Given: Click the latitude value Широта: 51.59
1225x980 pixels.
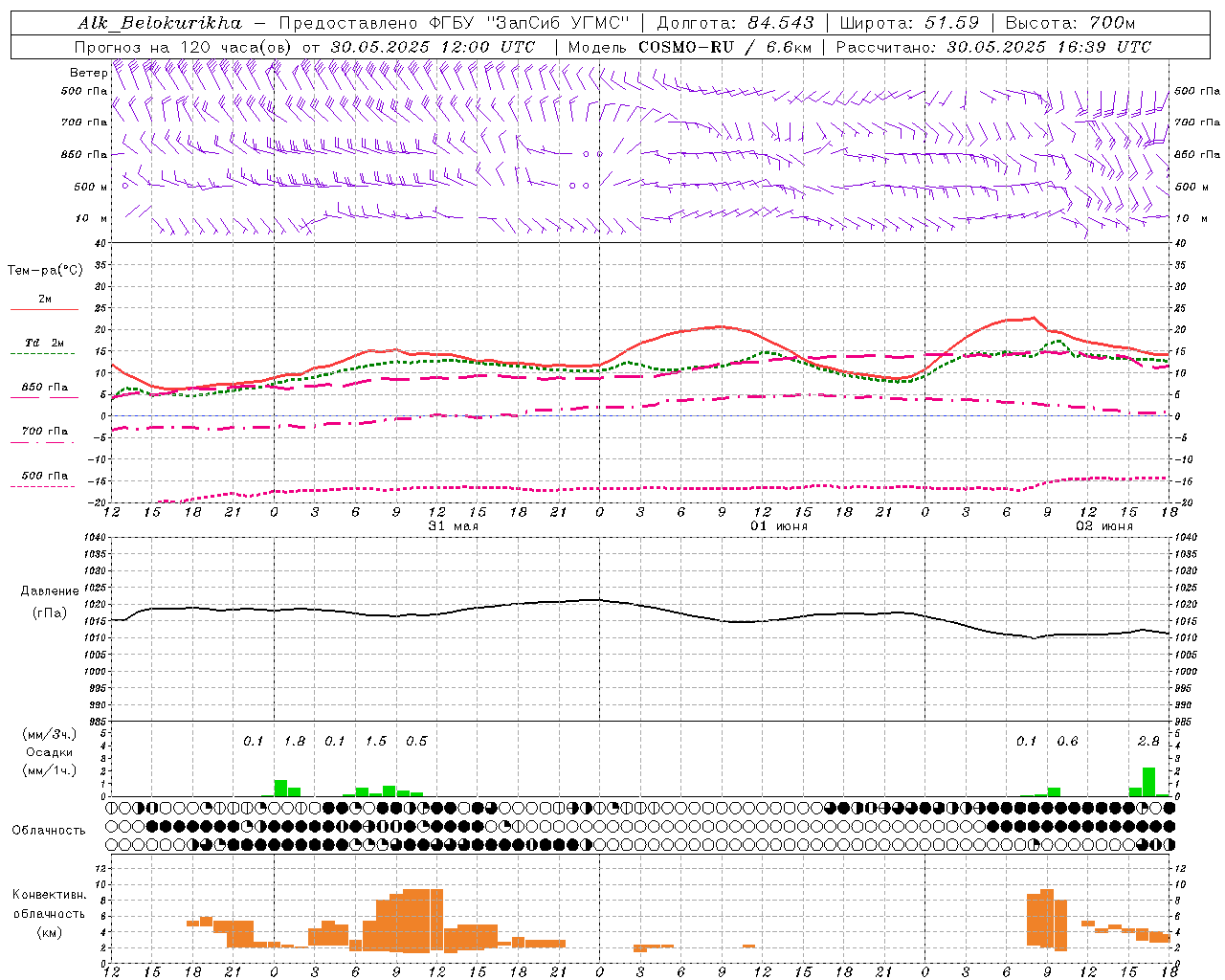Looking at the screenshot, I should pyautogui.click(x=909, y=23).
